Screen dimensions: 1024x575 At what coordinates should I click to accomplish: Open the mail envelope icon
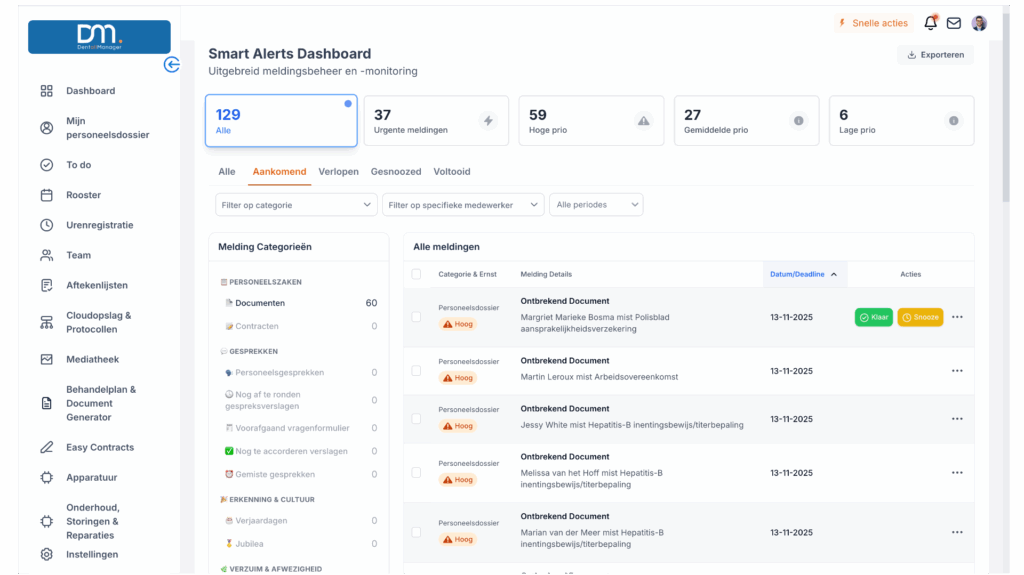coord(954,23)
